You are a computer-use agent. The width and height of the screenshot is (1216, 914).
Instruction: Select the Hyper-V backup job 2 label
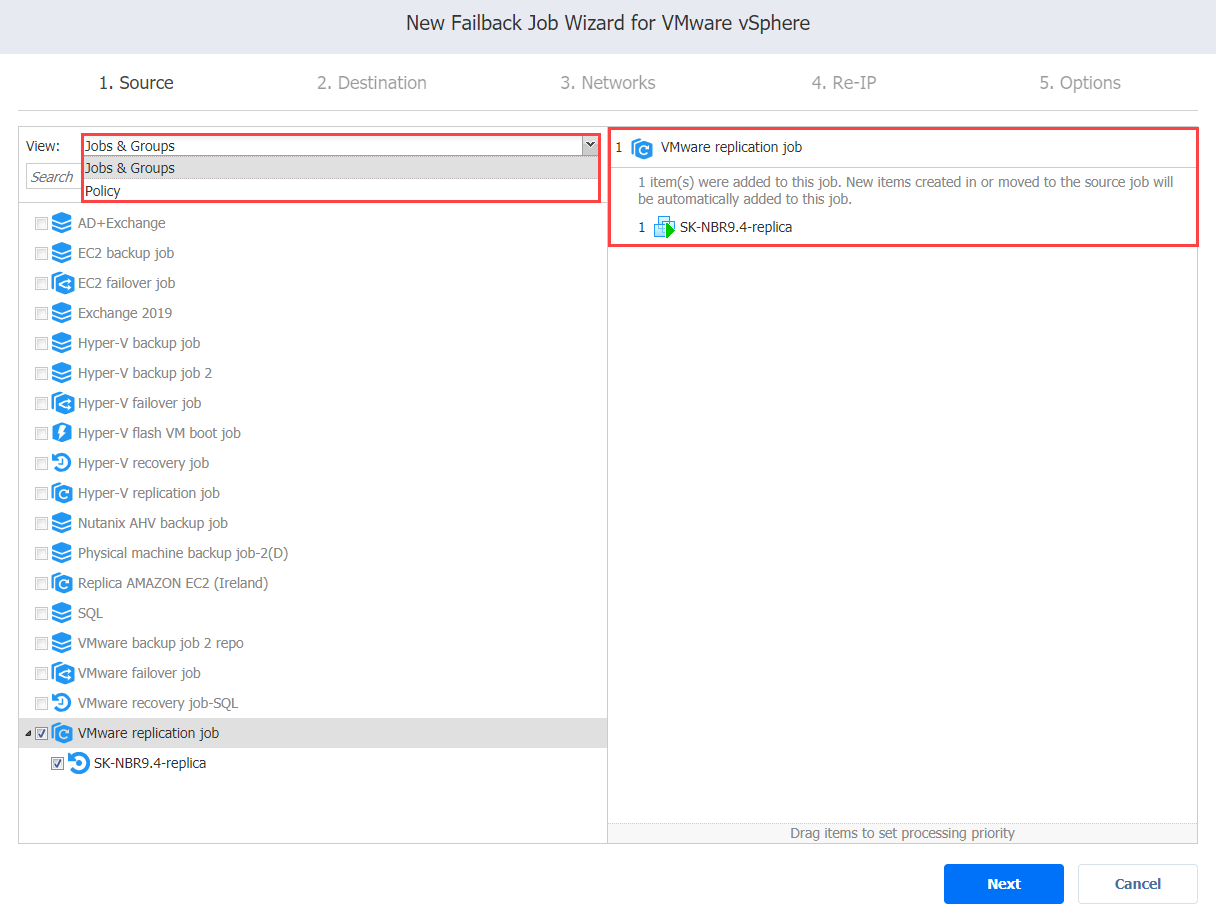pos(145,373)
